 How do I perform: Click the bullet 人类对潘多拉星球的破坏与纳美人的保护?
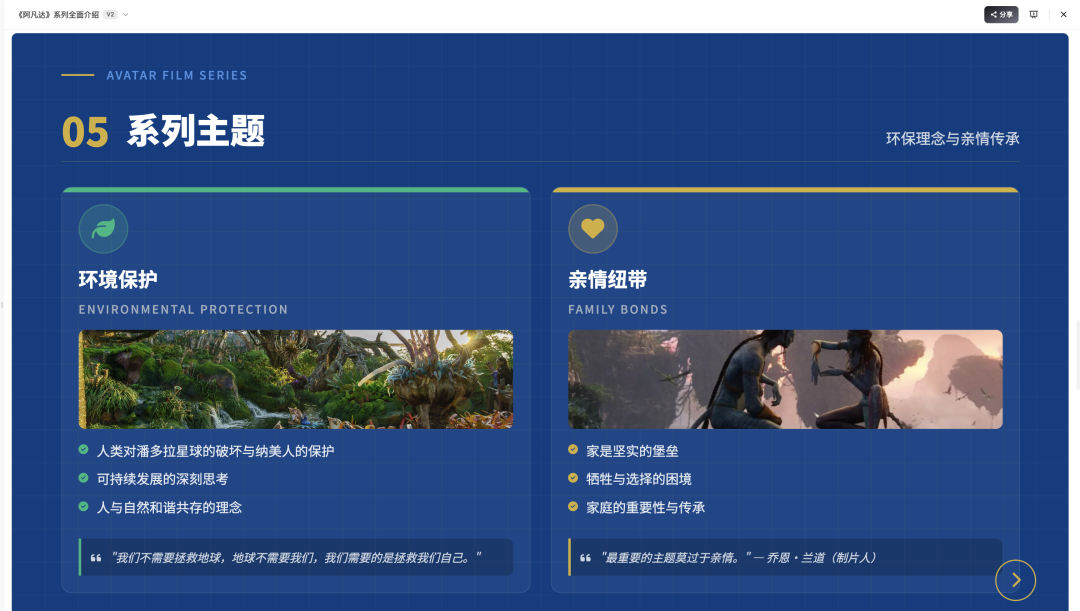pos(216,451)
